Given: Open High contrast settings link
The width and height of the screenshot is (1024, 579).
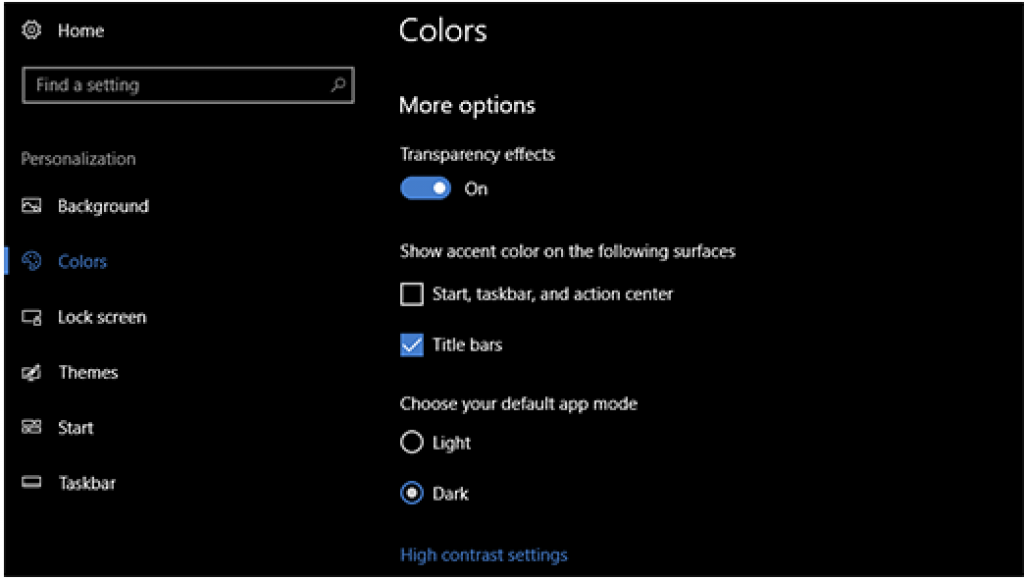Looking at the screenshot, I should [x=483, y=555].
